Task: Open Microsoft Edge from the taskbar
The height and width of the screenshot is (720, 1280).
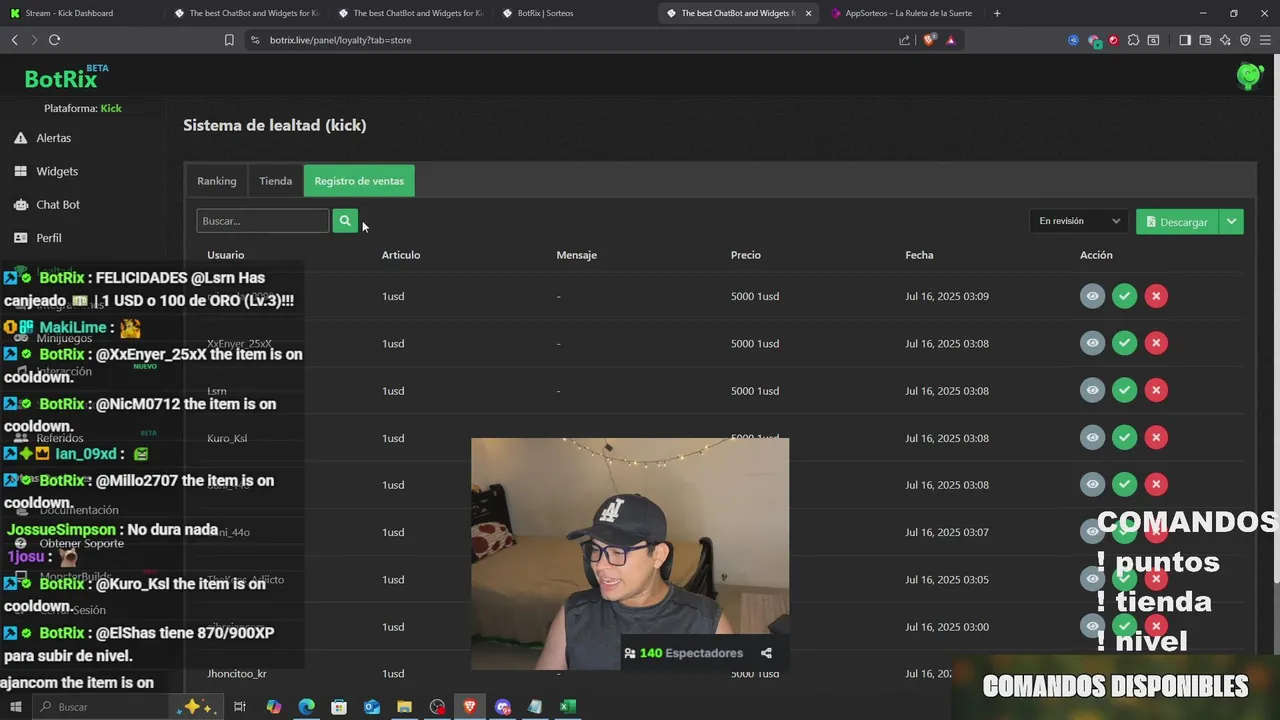Action: pos(306,707)
